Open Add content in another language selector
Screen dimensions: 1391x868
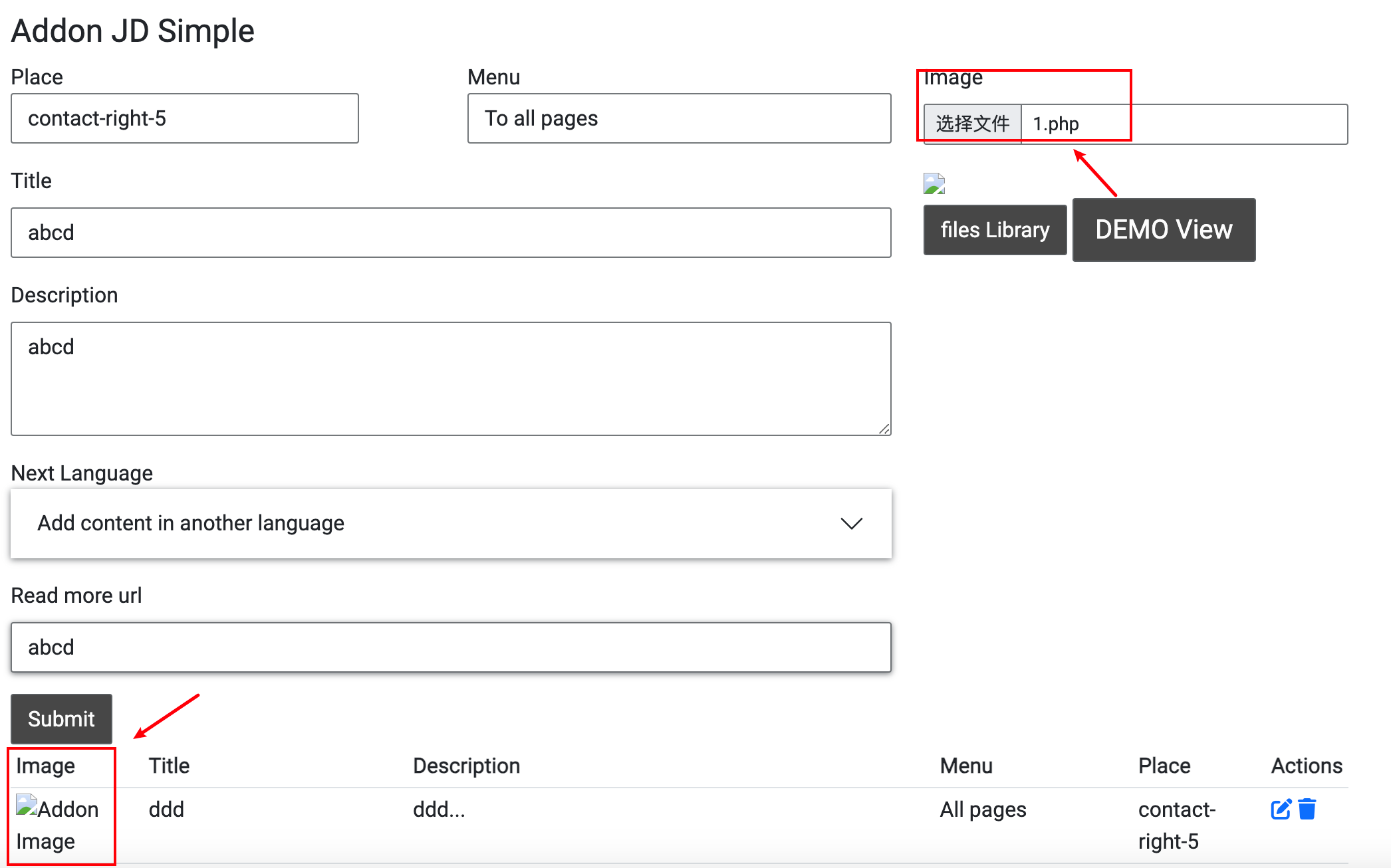[x=399, y=524]
